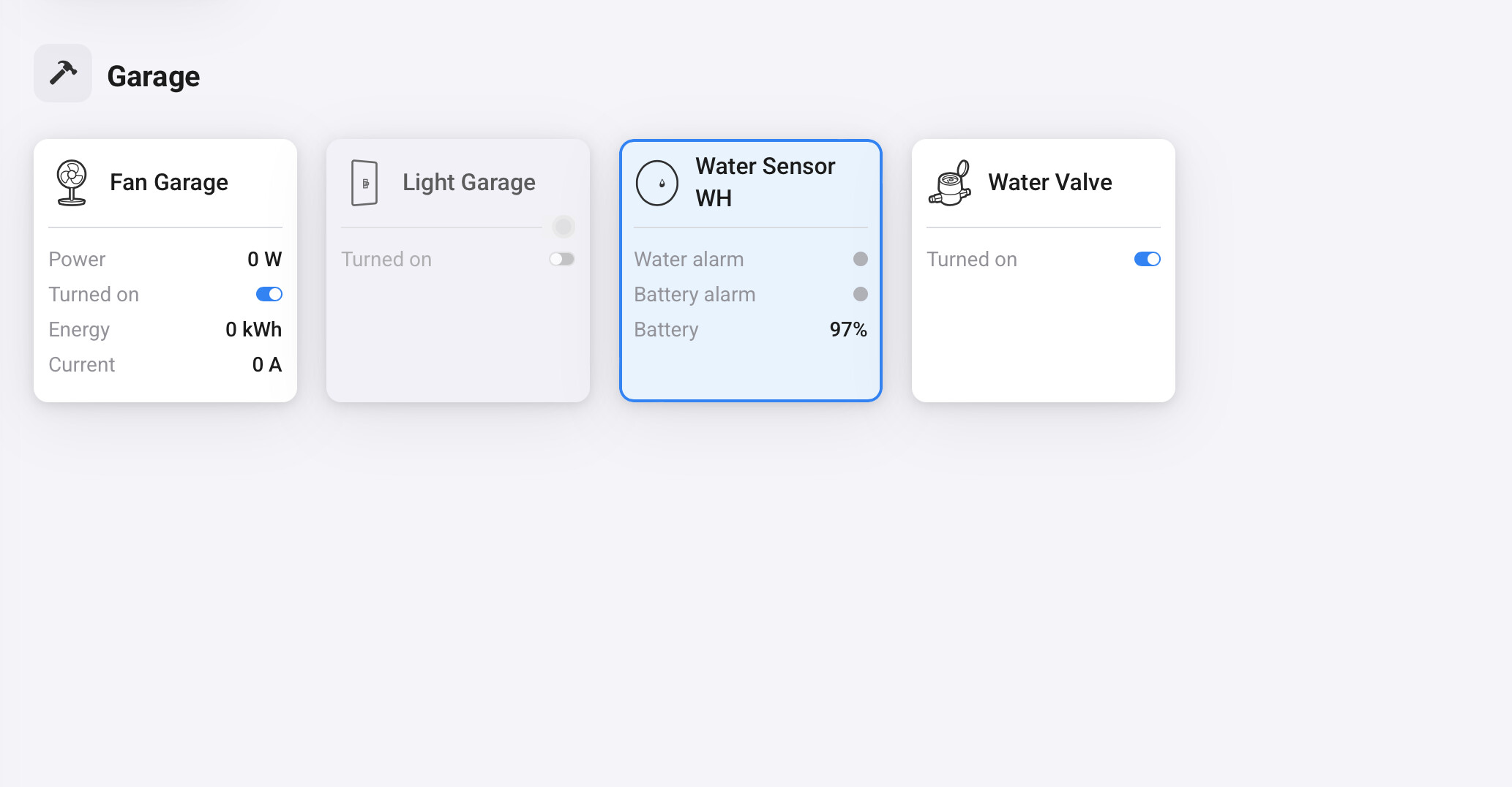Toggle Fan Garage Turned on switch
This screenshot has height=787, width=1512.
(269, 294)
